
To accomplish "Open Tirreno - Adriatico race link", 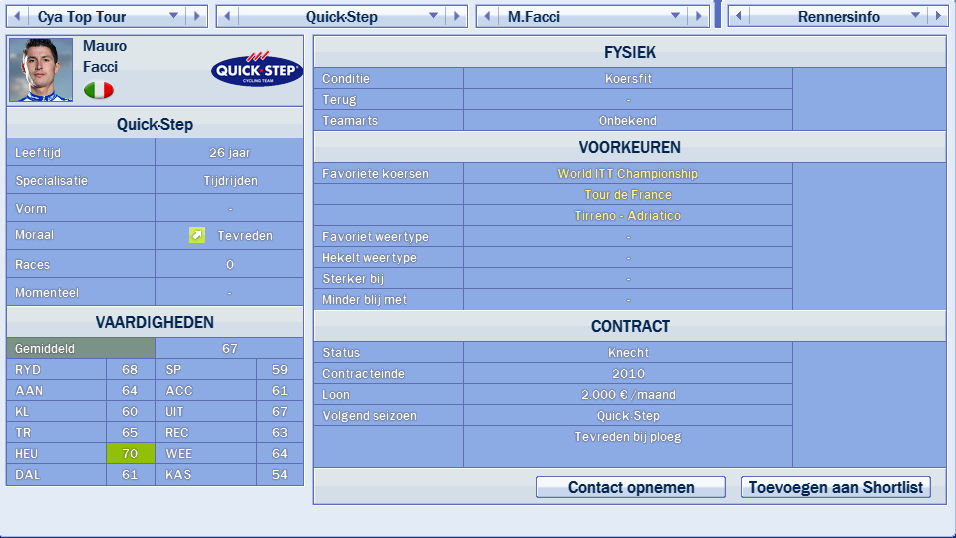I will pos(628,216).
